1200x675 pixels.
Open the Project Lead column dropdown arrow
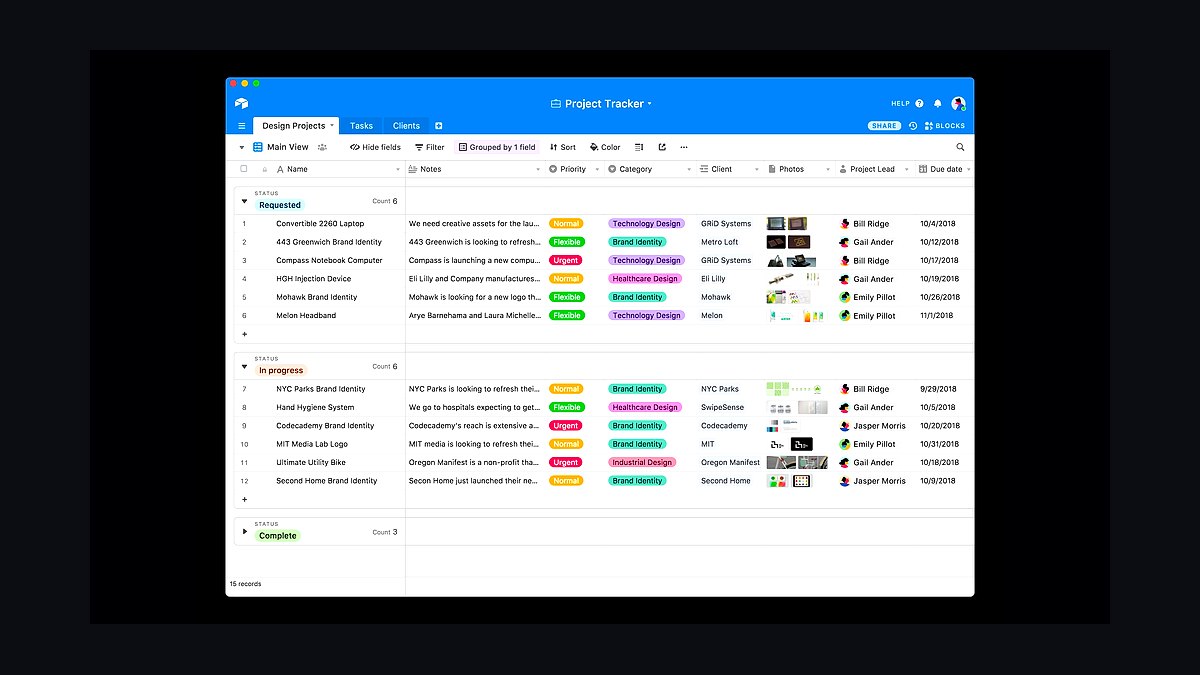pos(907,170)
